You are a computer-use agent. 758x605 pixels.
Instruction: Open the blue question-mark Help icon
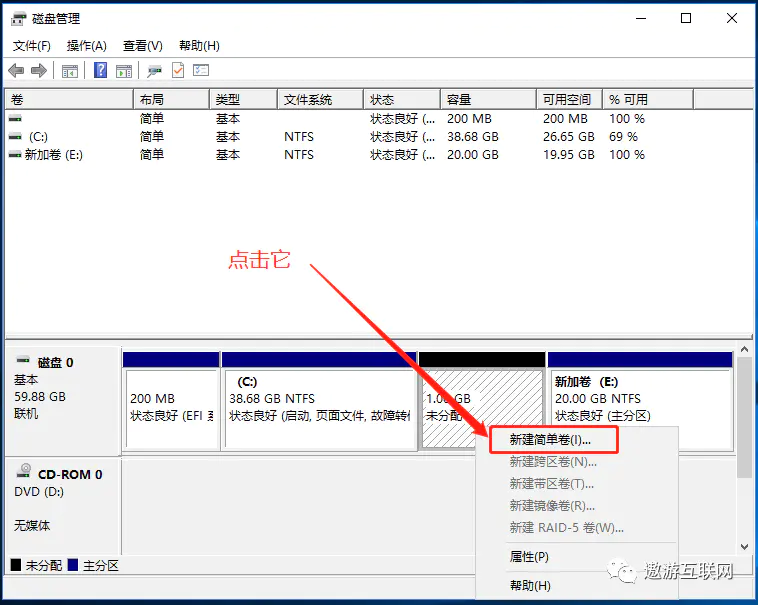click(x=100, y=71)
